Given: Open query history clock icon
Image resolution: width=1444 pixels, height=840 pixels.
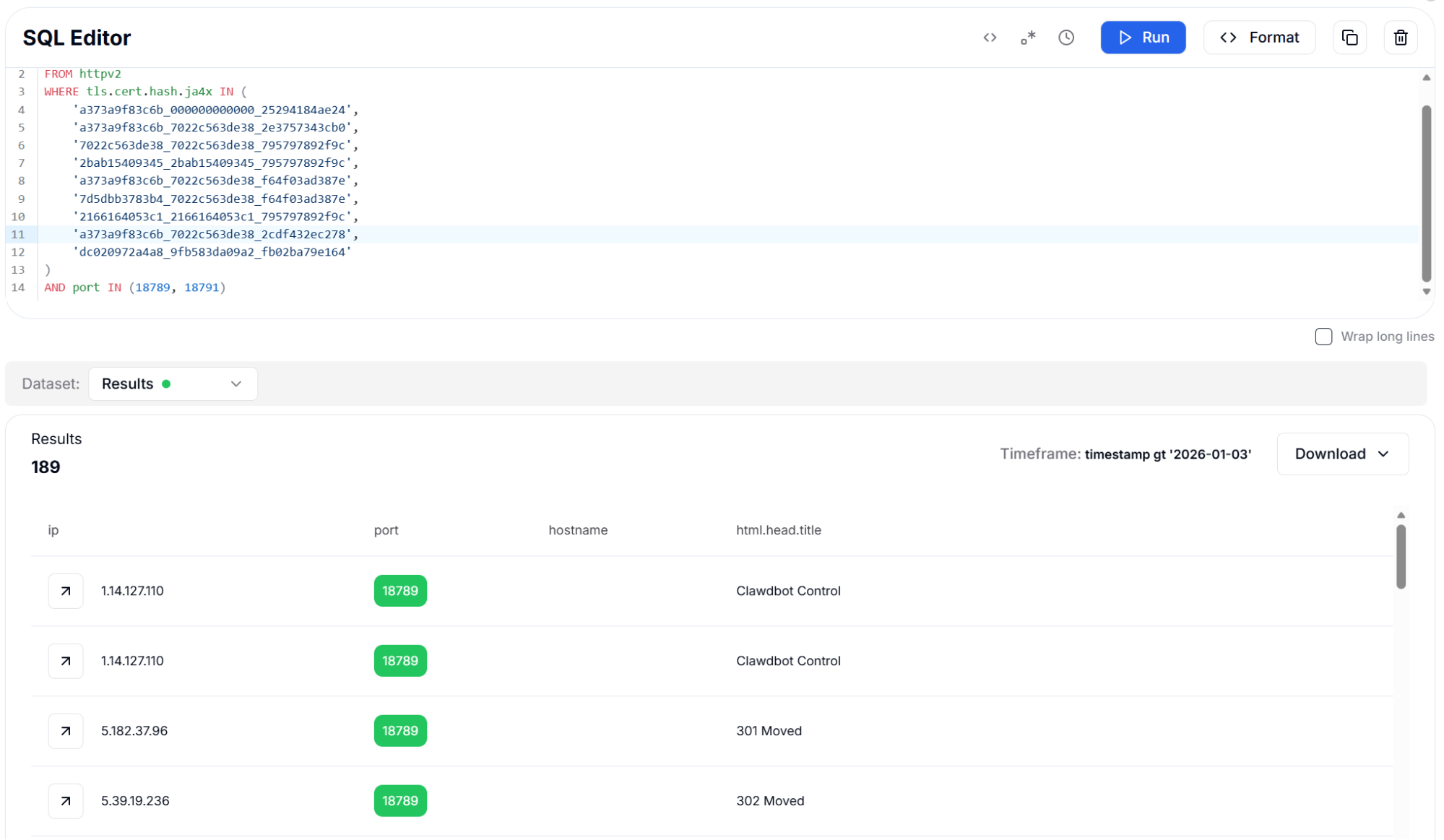Looking at the screenshot, I should (1066, 38).
